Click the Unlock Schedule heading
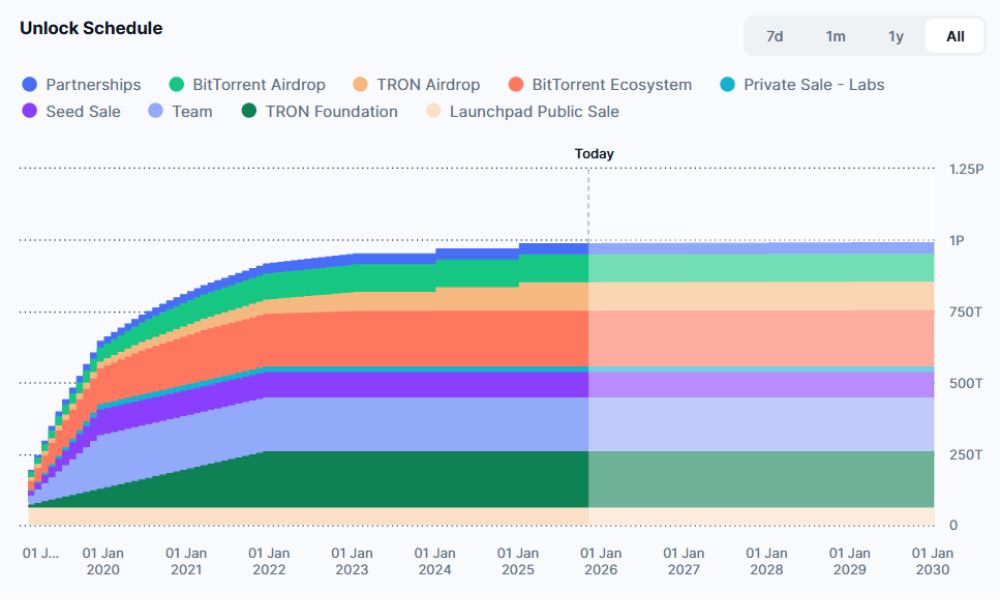The width and height of the screenshot is (1000, 600). (x=91, y=28)
